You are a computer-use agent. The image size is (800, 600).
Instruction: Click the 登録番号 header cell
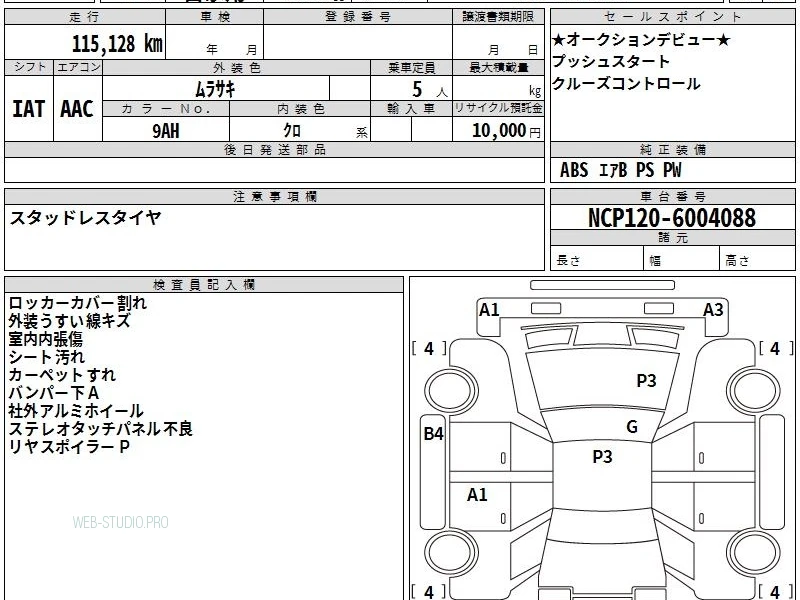(x=358, y=17)
